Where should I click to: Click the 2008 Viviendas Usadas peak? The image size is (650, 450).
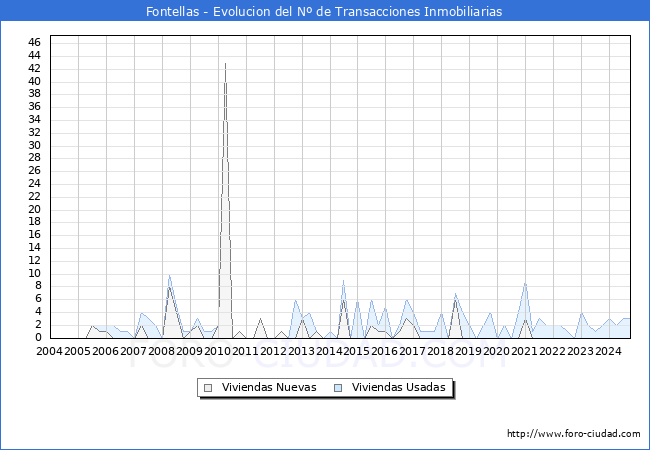point(169,274)
